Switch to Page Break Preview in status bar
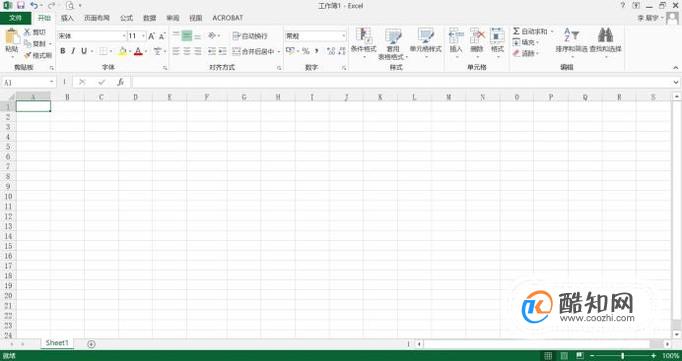This screenshot has height=361, width=682. [580, 356]
